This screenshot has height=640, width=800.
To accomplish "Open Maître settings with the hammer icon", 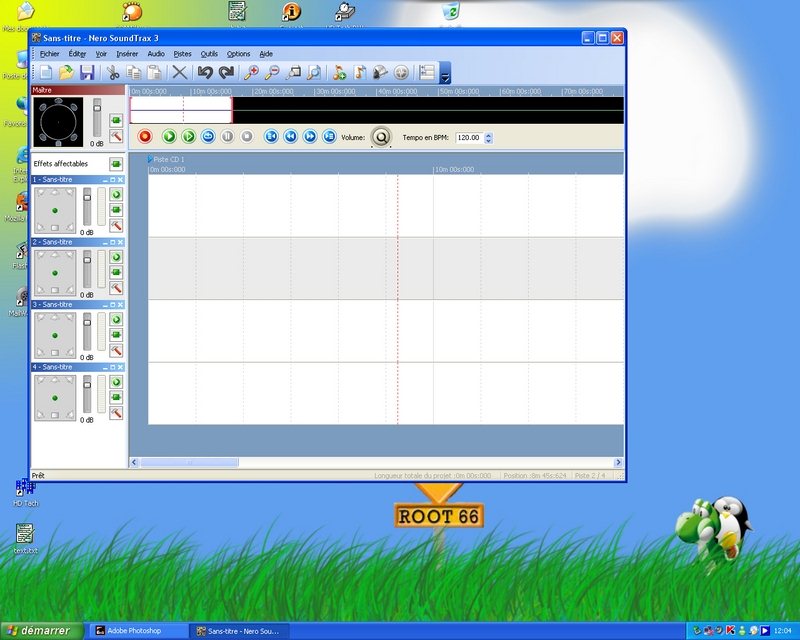I will (x=116, y=136).
